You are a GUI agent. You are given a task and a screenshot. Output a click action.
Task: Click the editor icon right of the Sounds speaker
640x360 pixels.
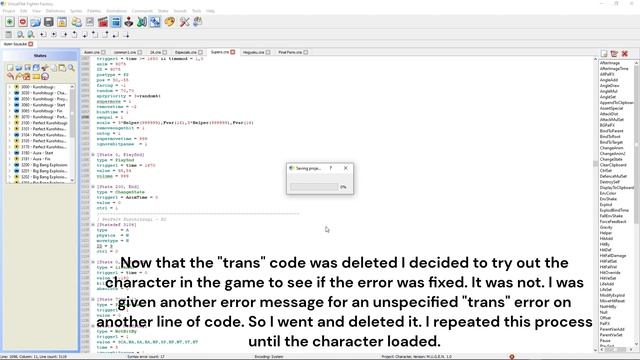[155, 22]
